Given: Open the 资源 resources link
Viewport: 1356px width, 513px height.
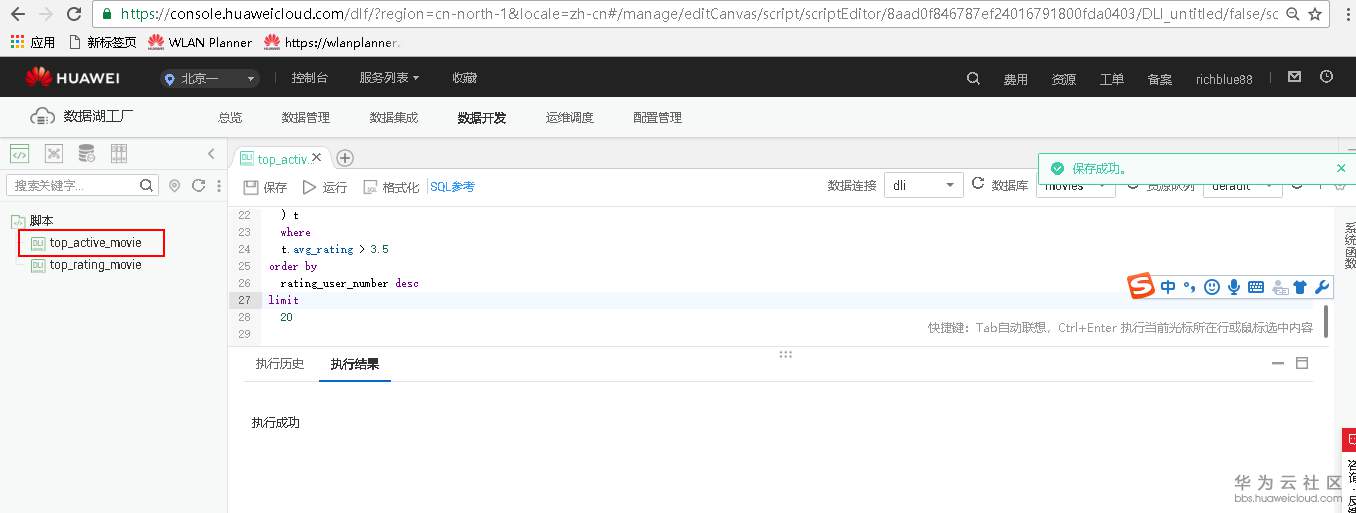Looking at the screenshot, I should 1064,79.
